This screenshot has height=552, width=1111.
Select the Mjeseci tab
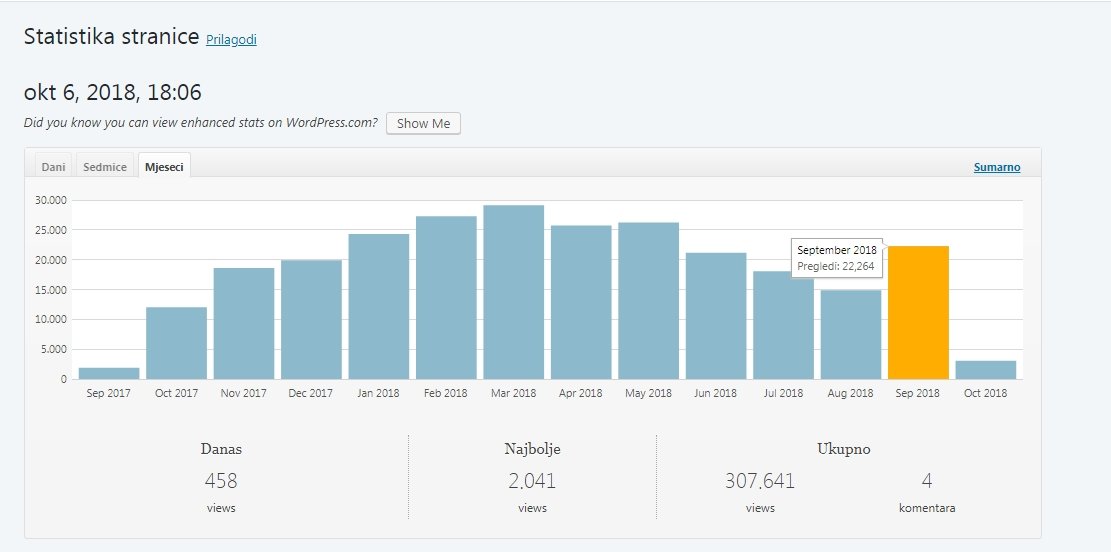pos(164,167)
